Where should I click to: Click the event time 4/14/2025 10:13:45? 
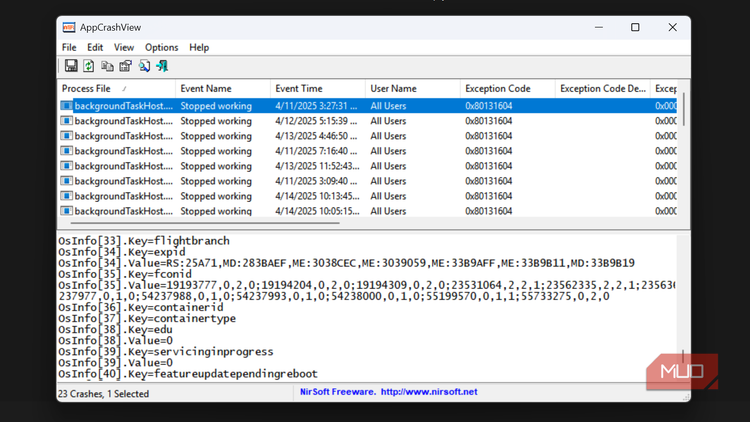pyautogui.click(x=317, y=196)
